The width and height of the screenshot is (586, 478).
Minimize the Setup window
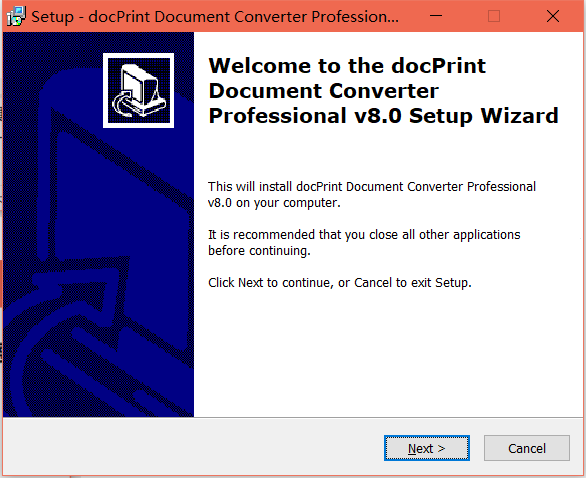pyautogui.click(x=436, y=16)
